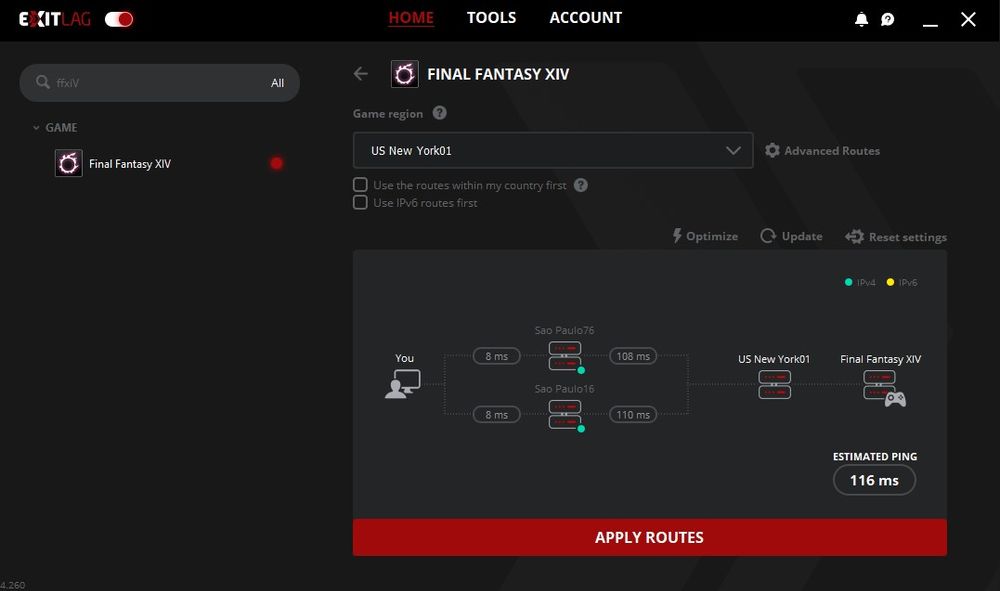This screenshot has height=591, width=1000.
Task: Click the red status dot for Final Fantasy XIV
Action: [x=276, y=163]
